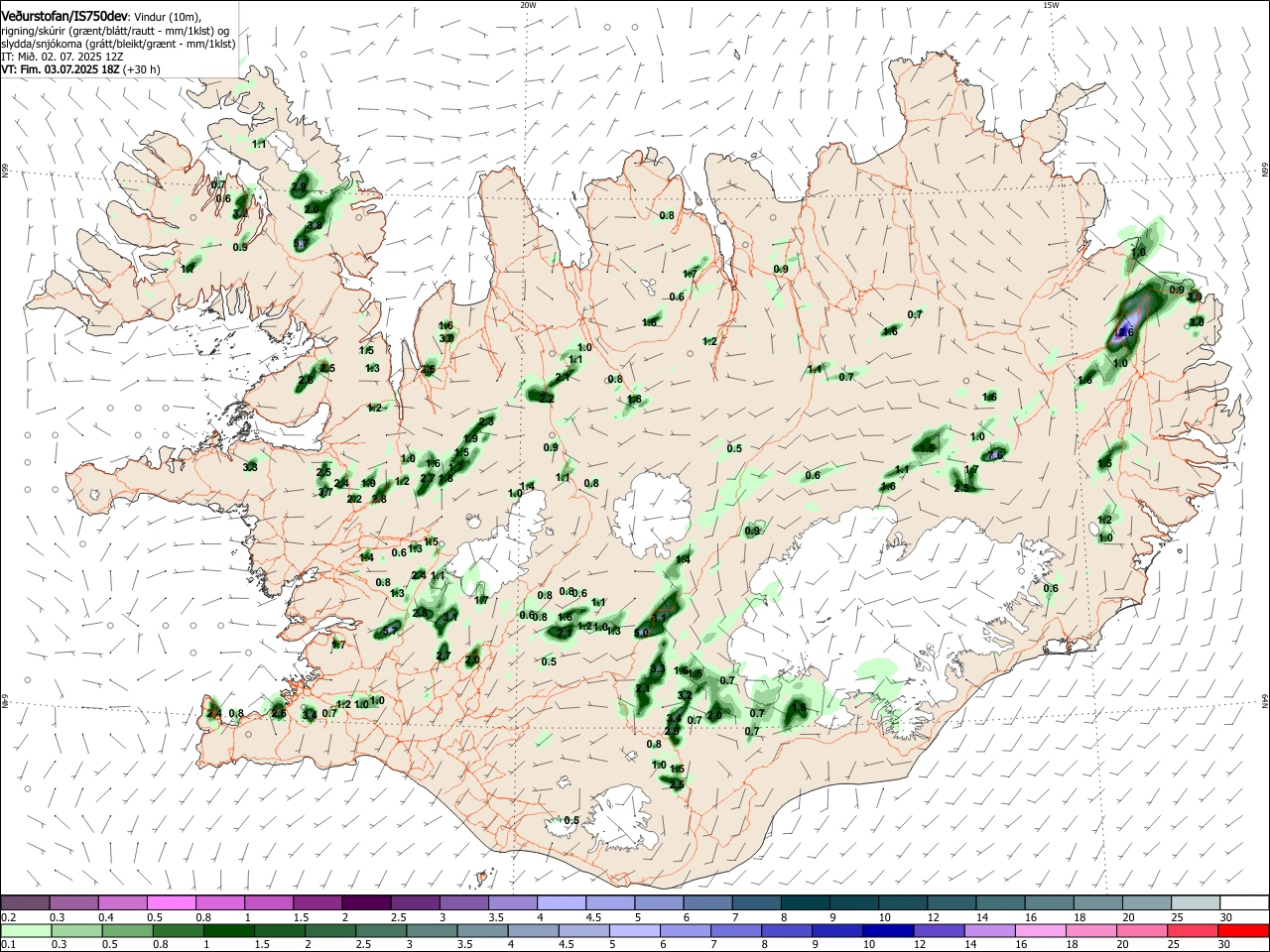Pick the upper legend swatch between 0.5 and 0.8
This screenshot has height=952, width=1270.
tap(171, 902)
